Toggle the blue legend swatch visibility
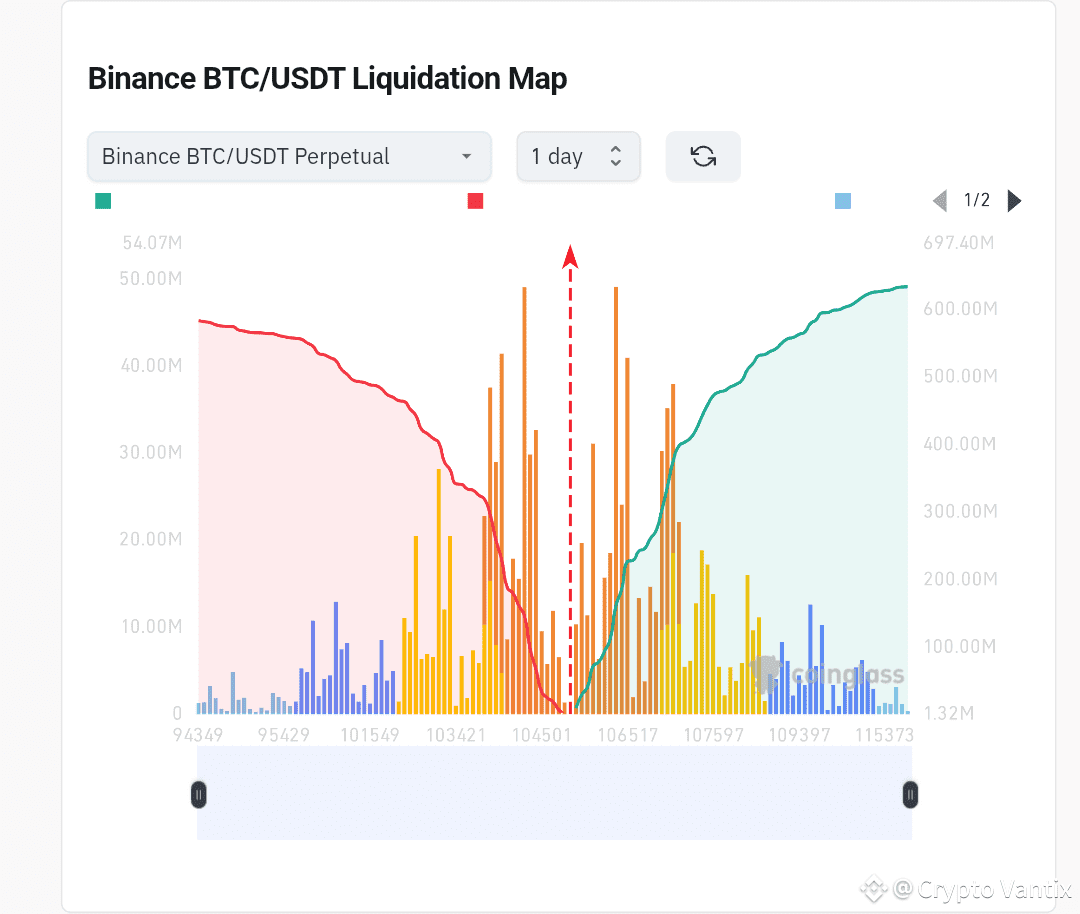Viewport: 1080px width, 914px height. (x=843, y=201)
